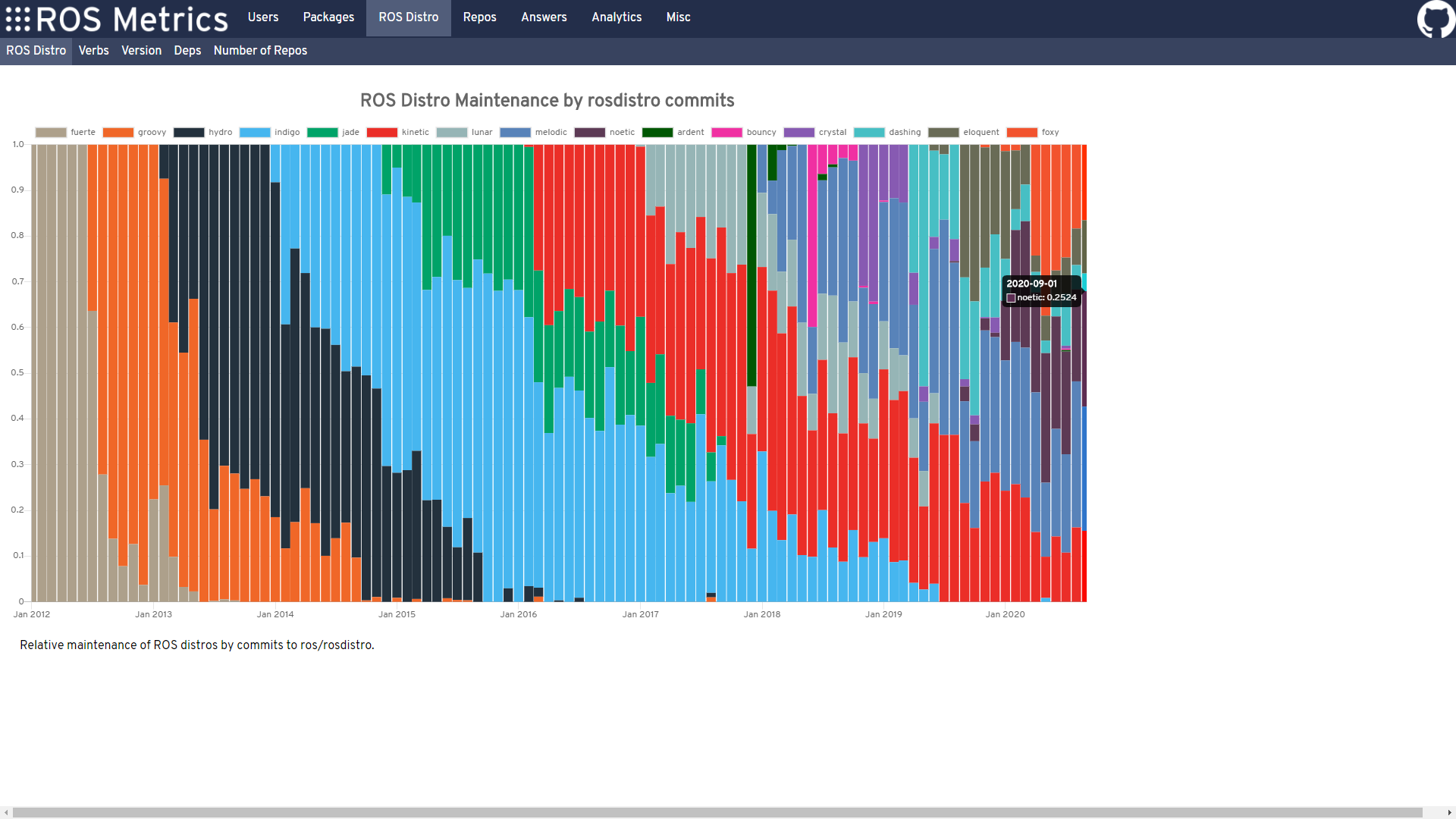Open the GitHub octocat icon
The height and width of the screenshot is (819, 1456).
click(x=1436, y=18)
